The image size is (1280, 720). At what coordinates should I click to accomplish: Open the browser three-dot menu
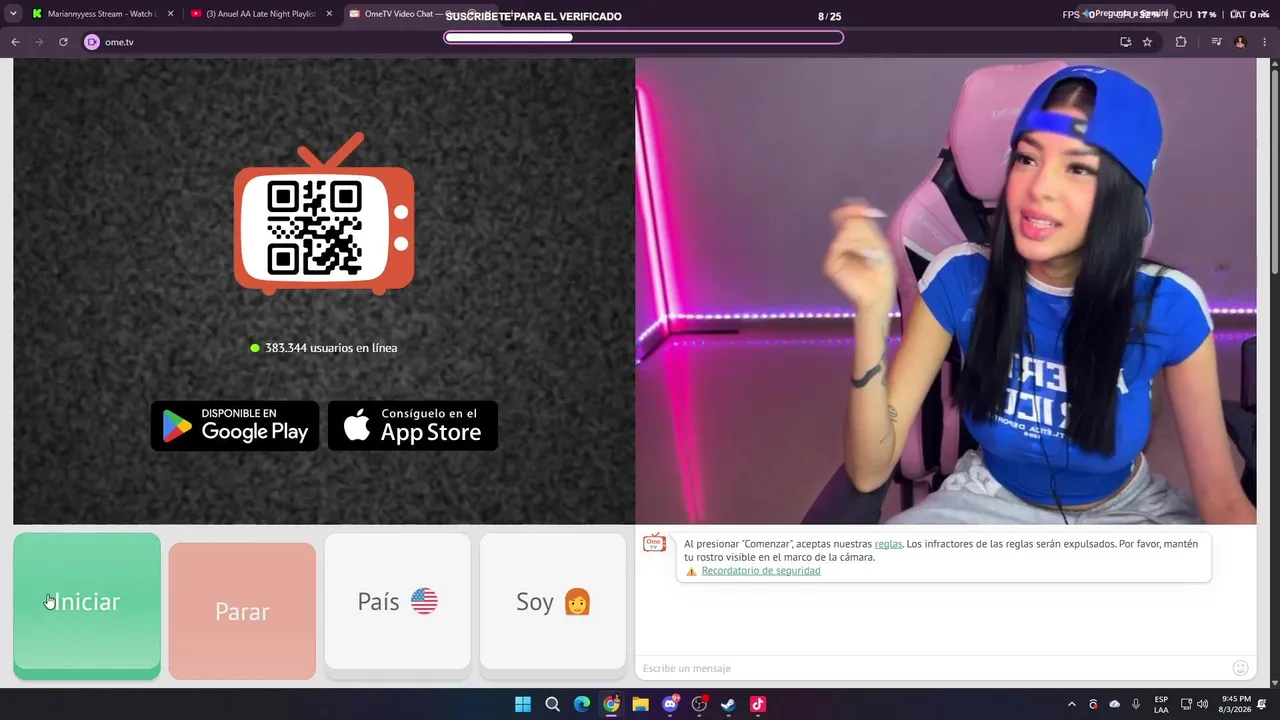[x=1265, y=42]
